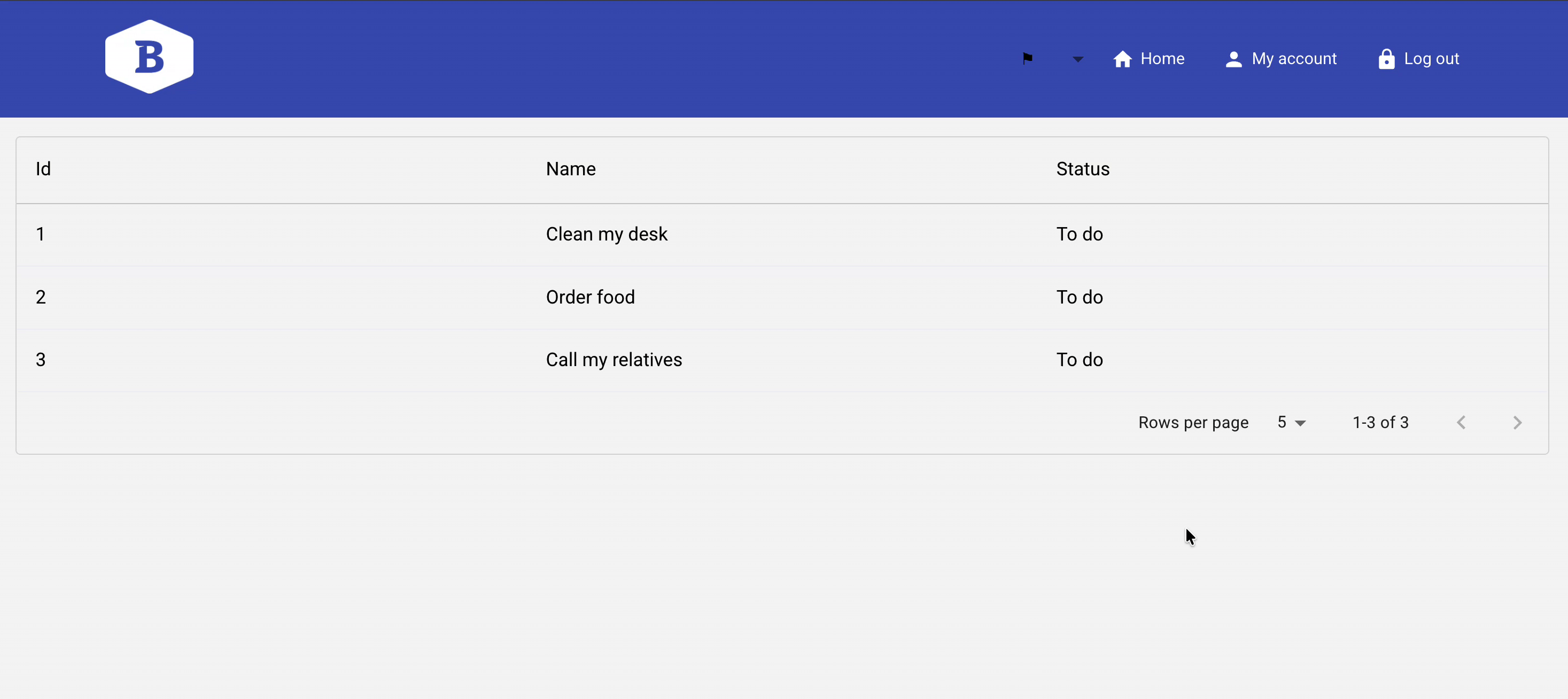
Task: Go to previous table page chevron
Action: 1461,423
